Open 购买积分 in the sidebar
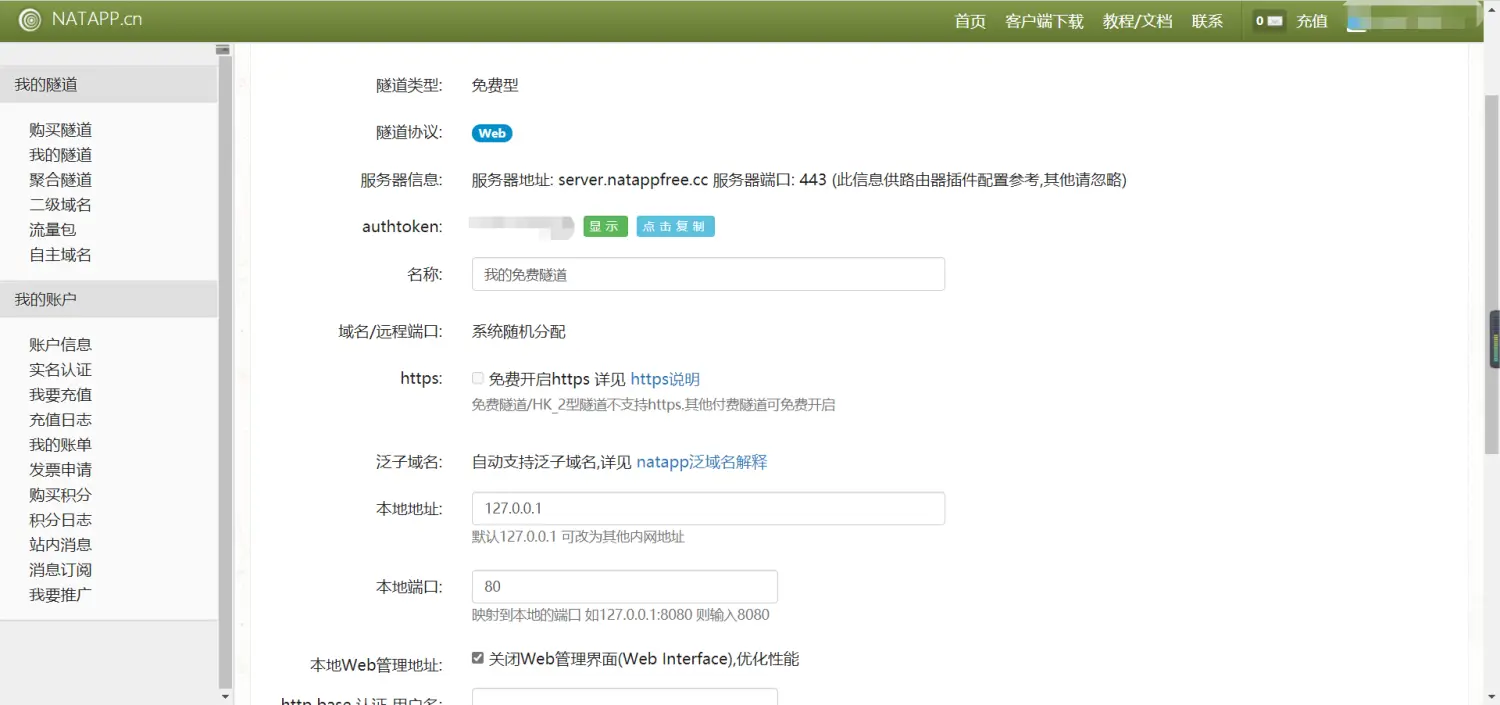Screen dimensions: 1500x705 click(61, 495)
